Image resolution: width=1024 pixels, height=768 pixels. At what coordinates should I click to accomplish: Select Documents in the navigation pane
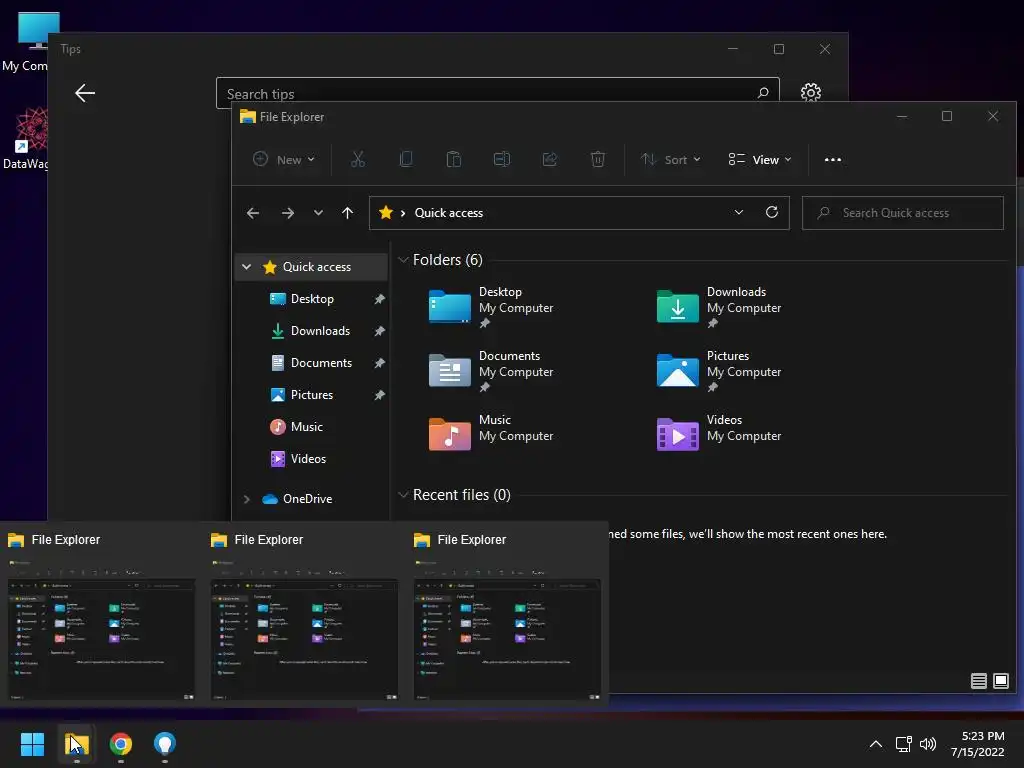(321, 362)
